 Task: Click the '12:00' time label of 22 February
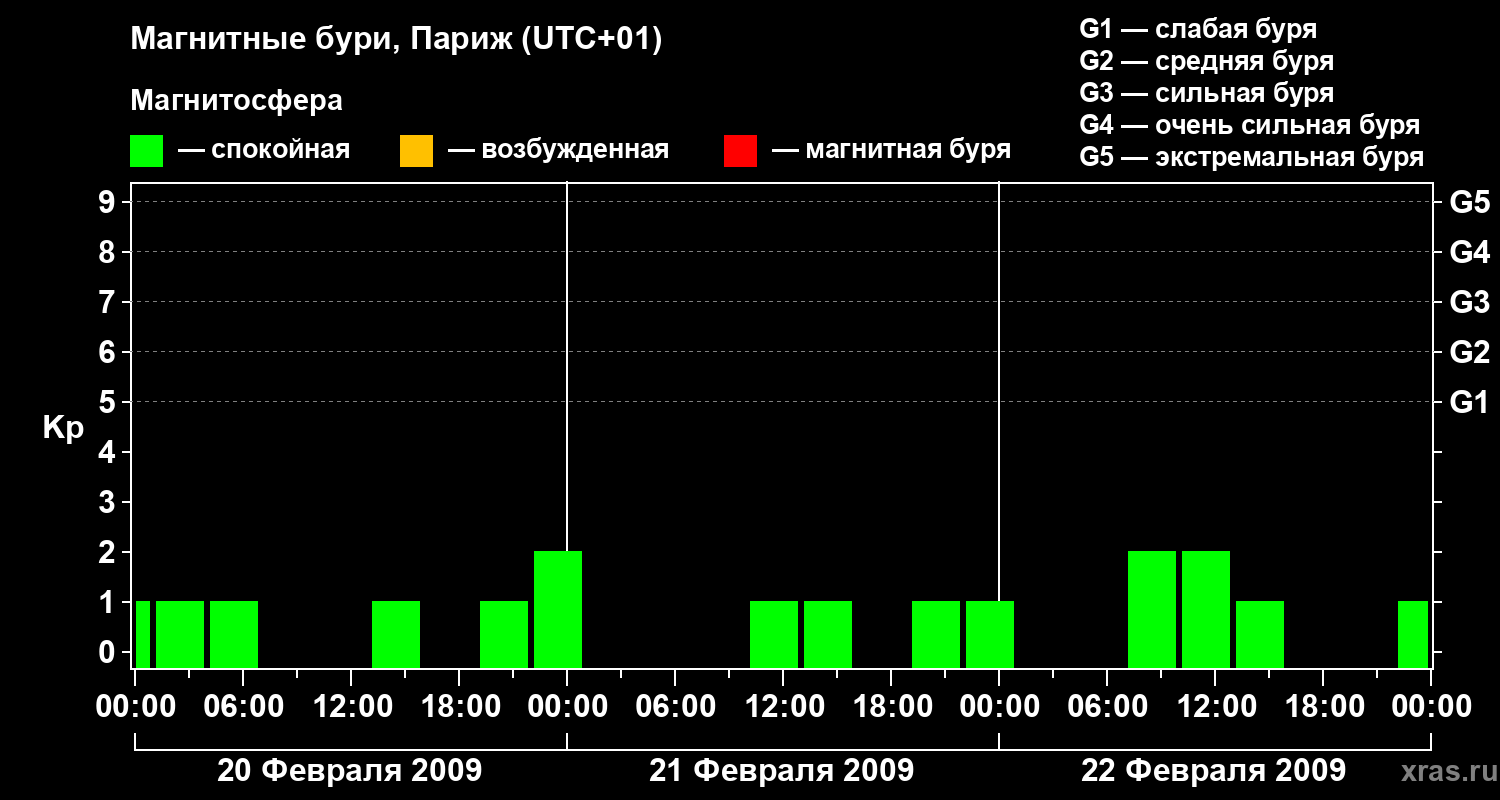coord(1215,707)
